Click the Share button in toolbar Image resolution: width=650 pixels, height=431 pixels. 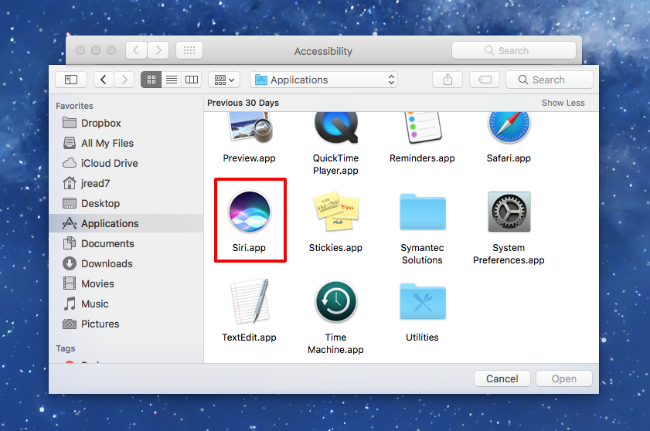447,80
